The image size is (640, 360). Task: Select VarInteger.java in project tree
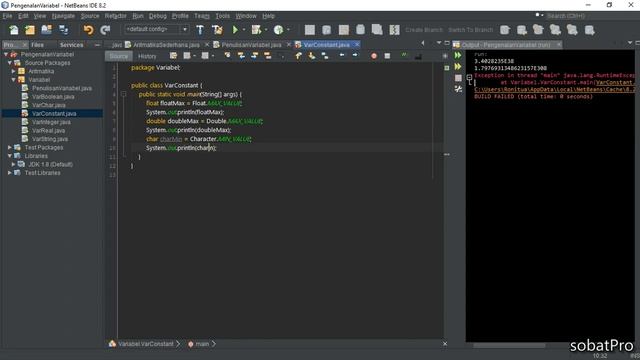pos(51,122)
